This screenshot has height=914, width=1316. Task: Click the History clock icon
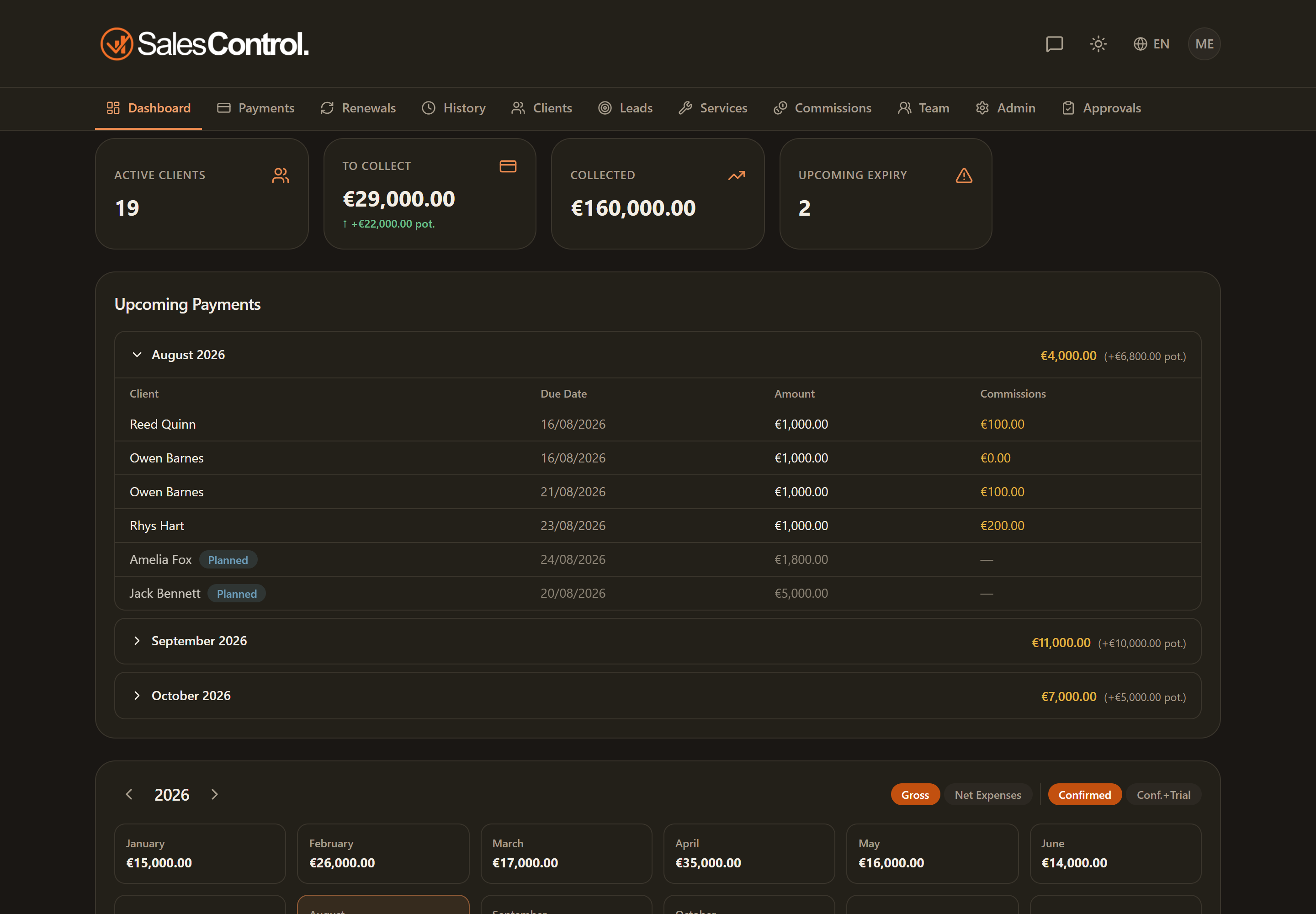(x=428, y=108)
